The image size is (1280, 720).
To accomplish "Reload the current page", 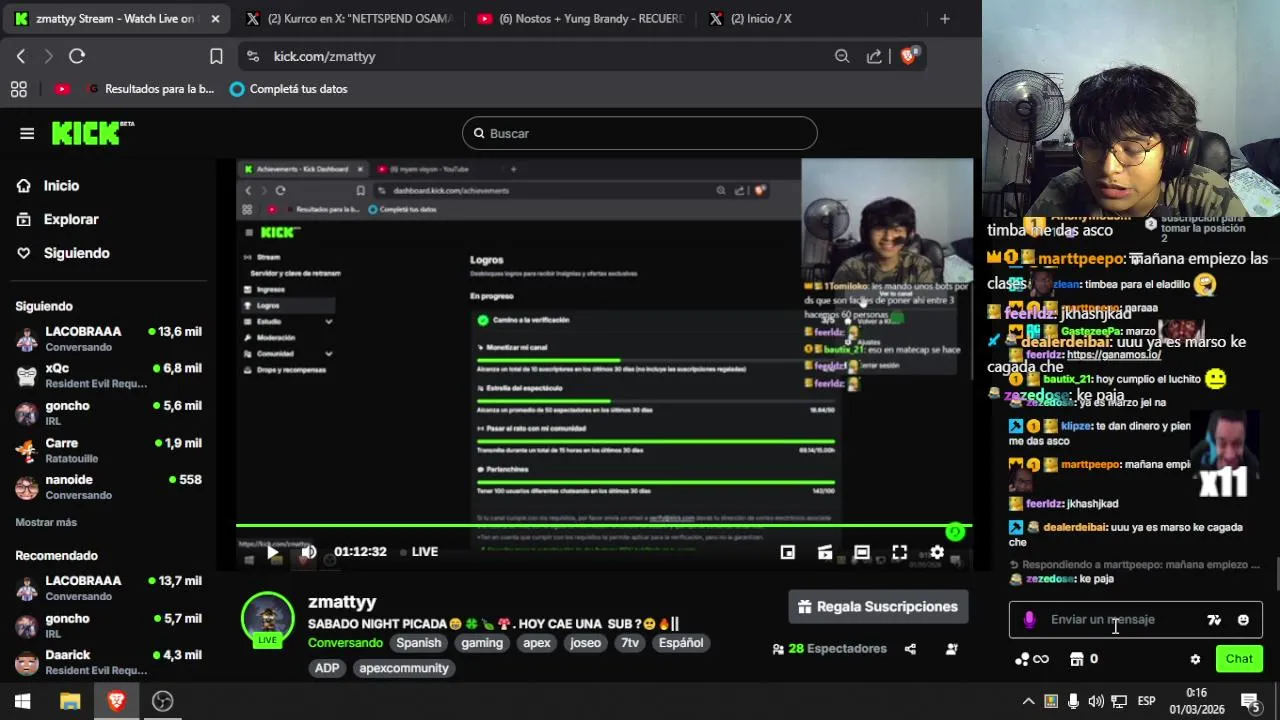I will tap(77, 56).
